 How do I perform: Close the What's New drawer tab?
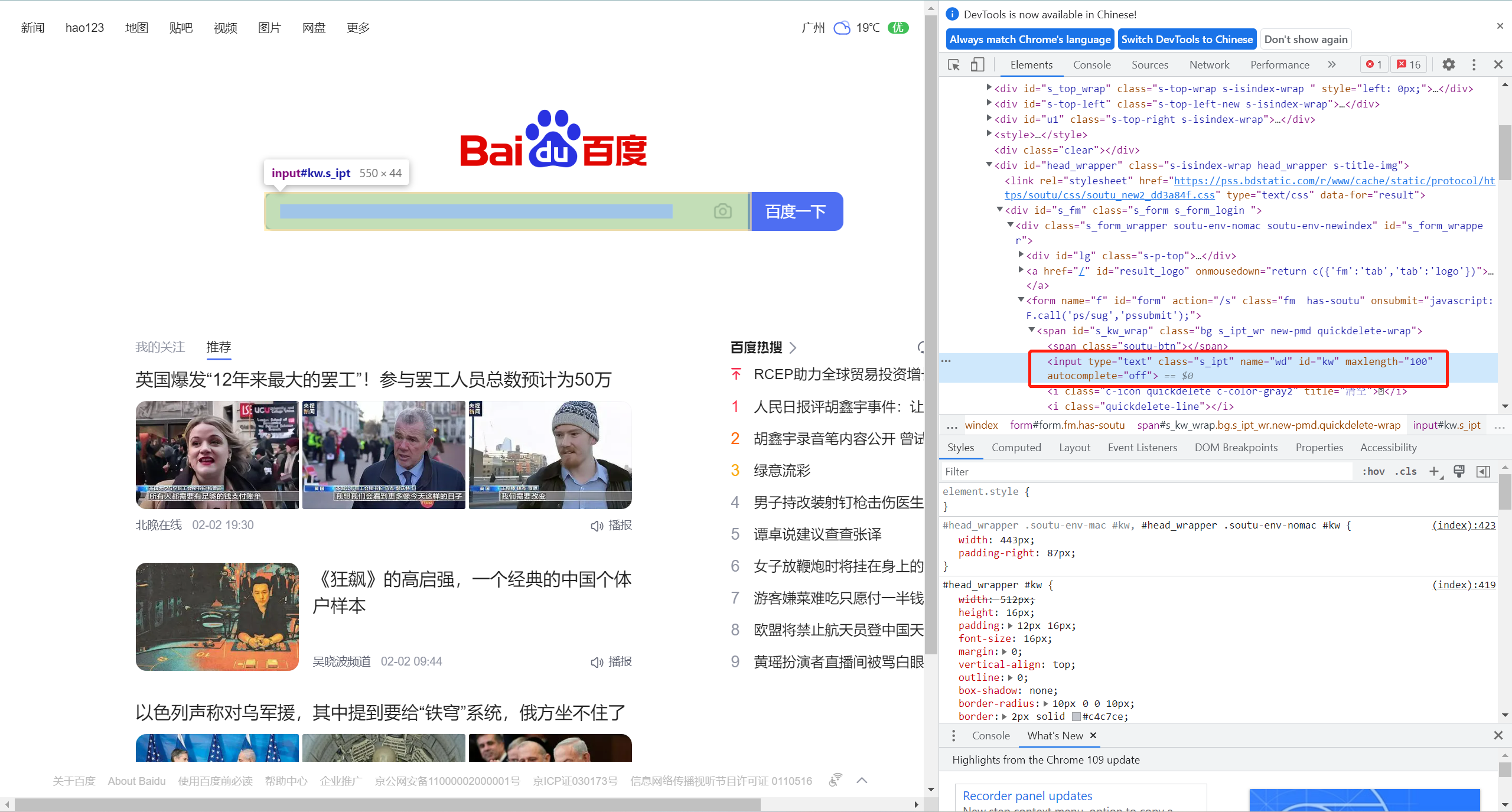tap(1093, 735)
